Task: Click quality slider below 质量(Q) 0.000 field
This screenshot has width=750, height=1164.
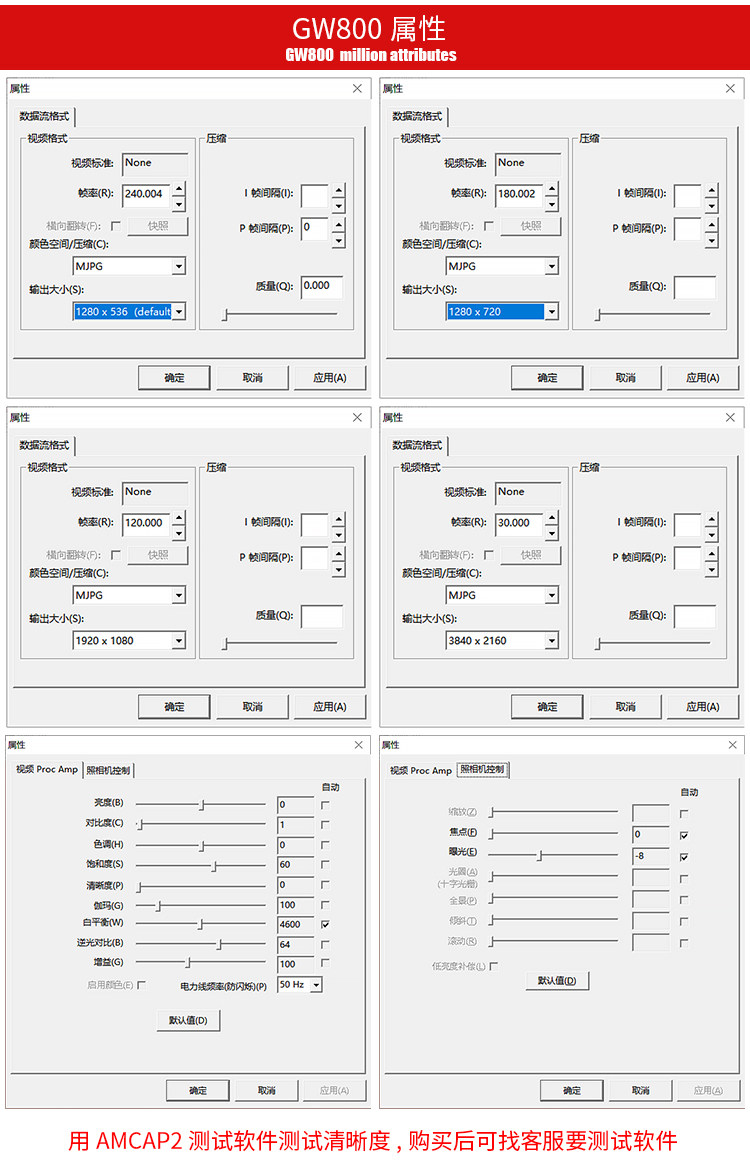Action: [281, 315]
